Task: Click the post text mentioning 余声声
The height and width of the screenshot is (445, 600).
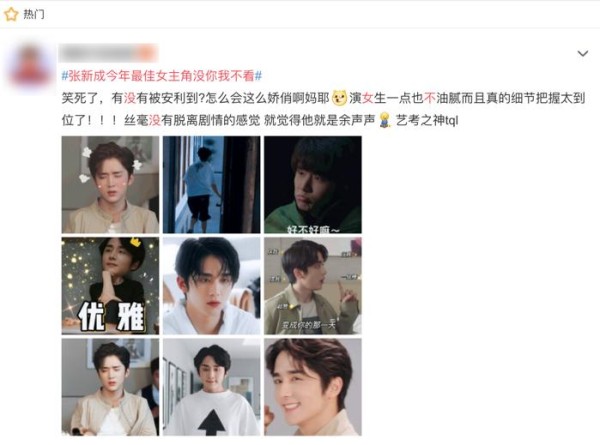Action: pos(323,109)
